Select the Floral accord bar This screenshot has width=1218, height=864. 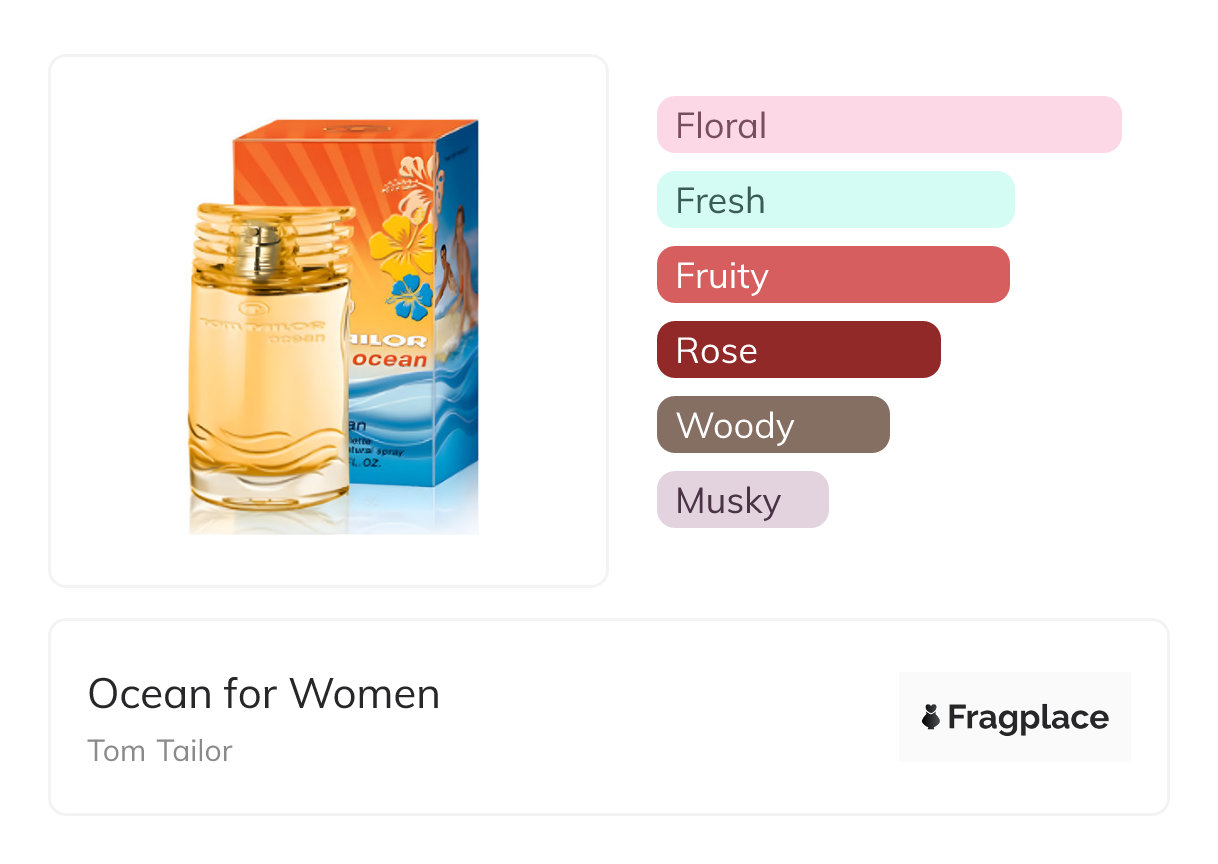tap(888, 125)
